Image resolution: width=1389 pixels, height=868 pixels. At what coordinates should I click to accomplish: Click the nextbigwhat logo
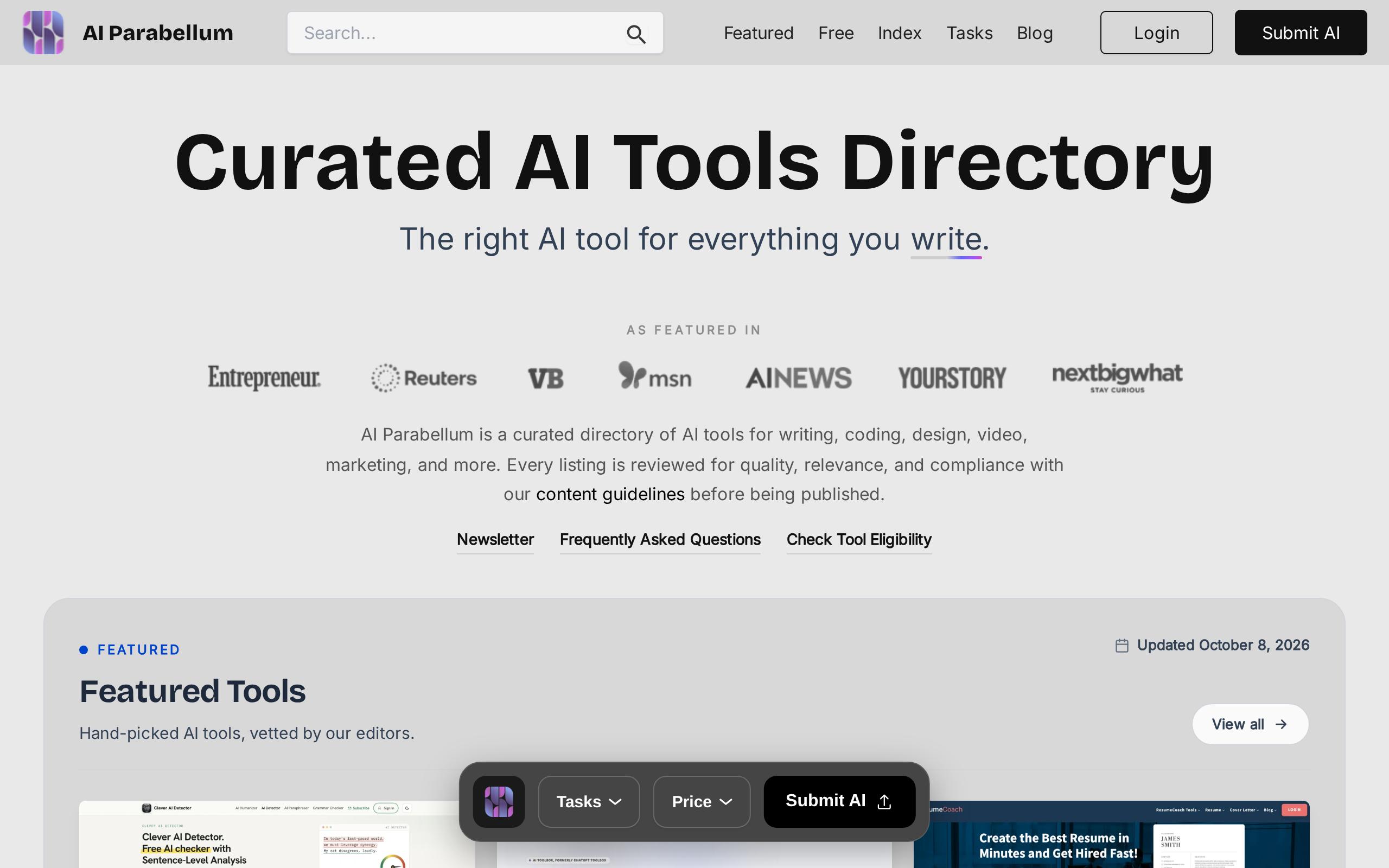pos(1117,377)
